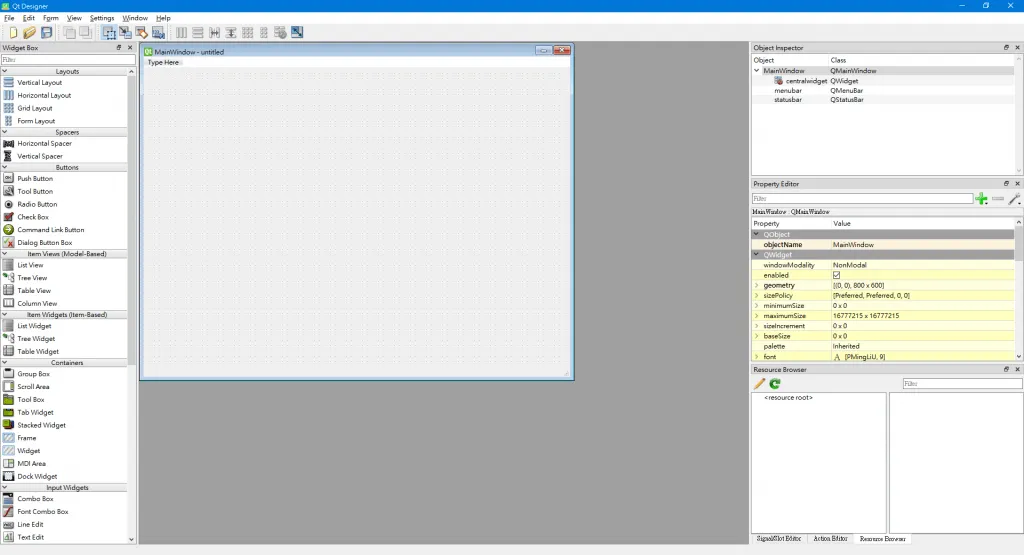Switch to Edit Signals/Slots mode icon
The height and width of the screenshot is (555, 1024).
[x=126, y=33]
